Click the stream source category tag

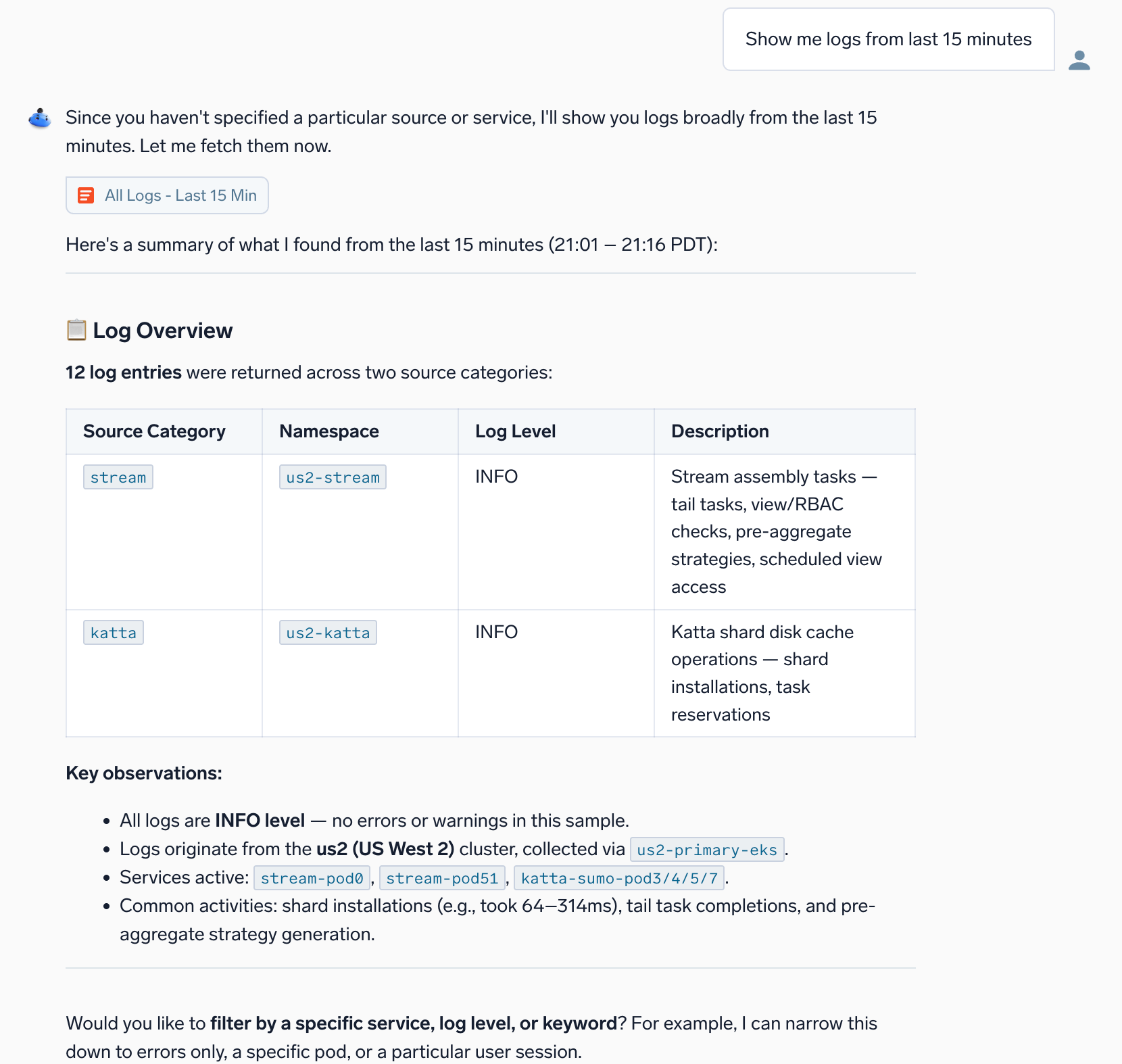pos(118,477)
